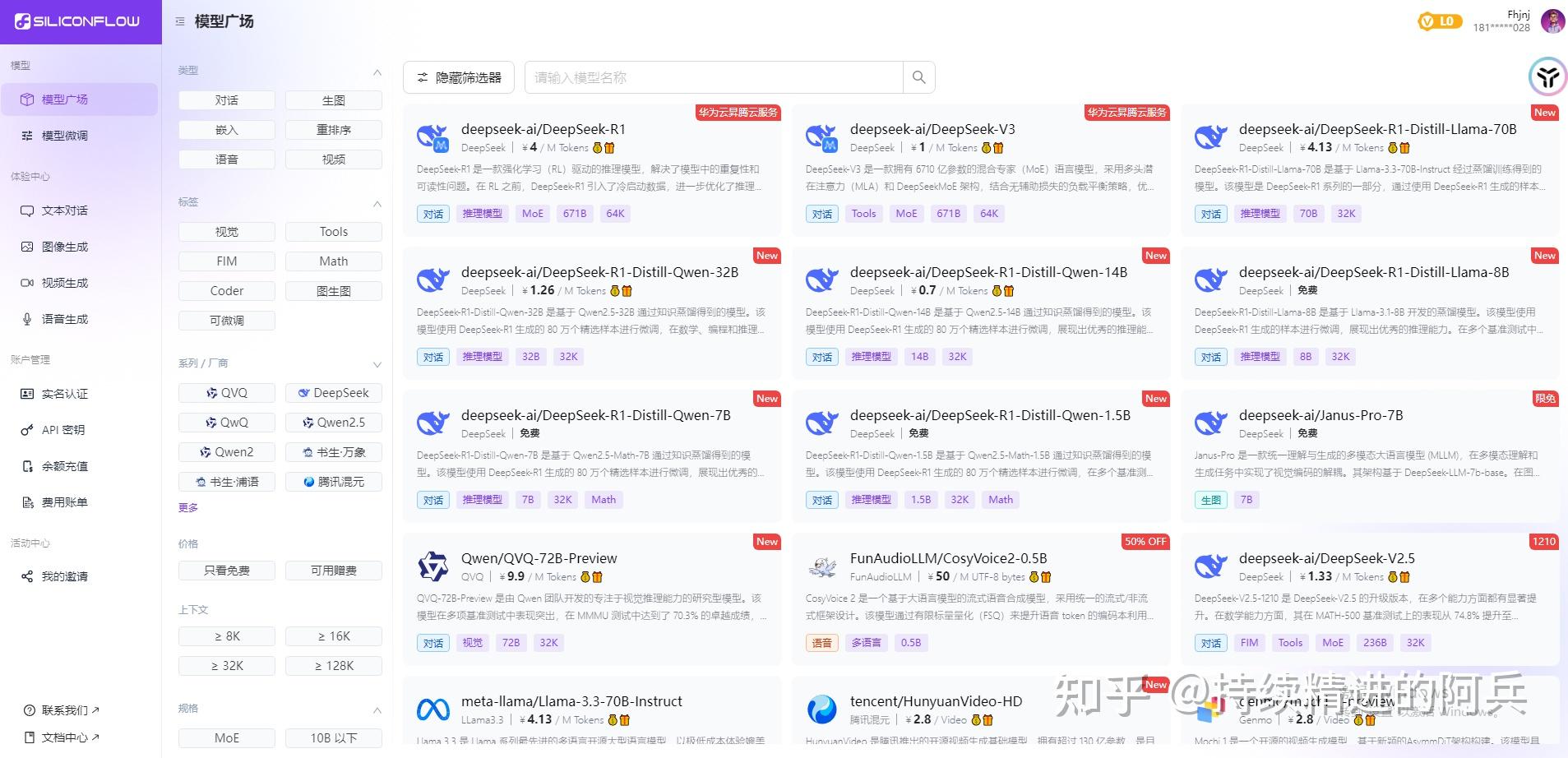The height and width of the screenshot is (758, 1568).
Task: Click the HunyuanVideo-HD Tencent logo
Action: (821, 709)
